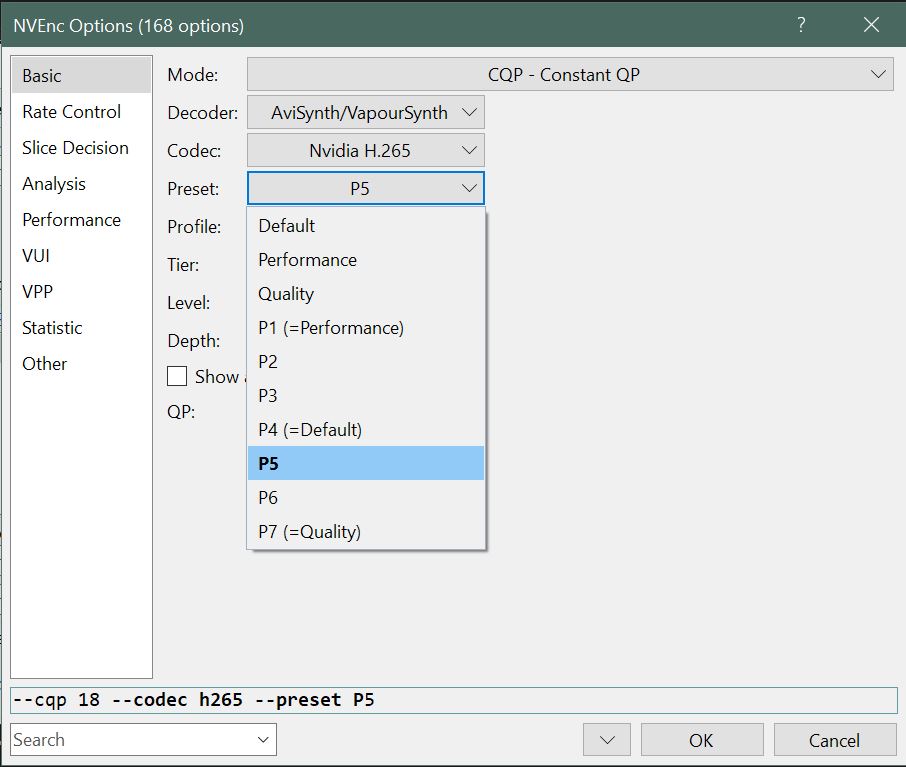Choose Default preset from the list
This screenshot has width=906, height=767.
click(366, 225)
